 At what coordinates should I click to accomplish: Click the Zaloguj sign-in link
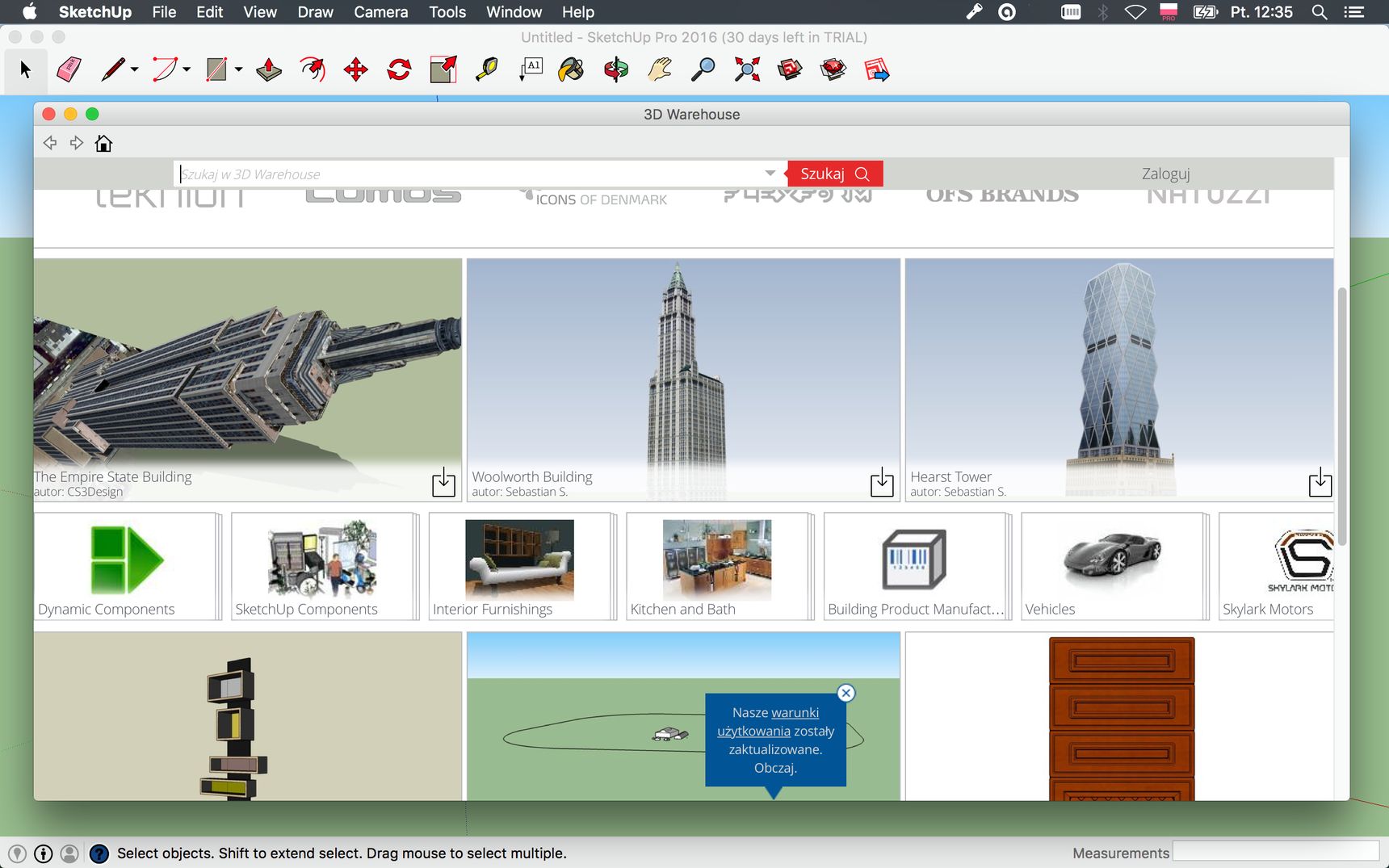(1165, 174)
